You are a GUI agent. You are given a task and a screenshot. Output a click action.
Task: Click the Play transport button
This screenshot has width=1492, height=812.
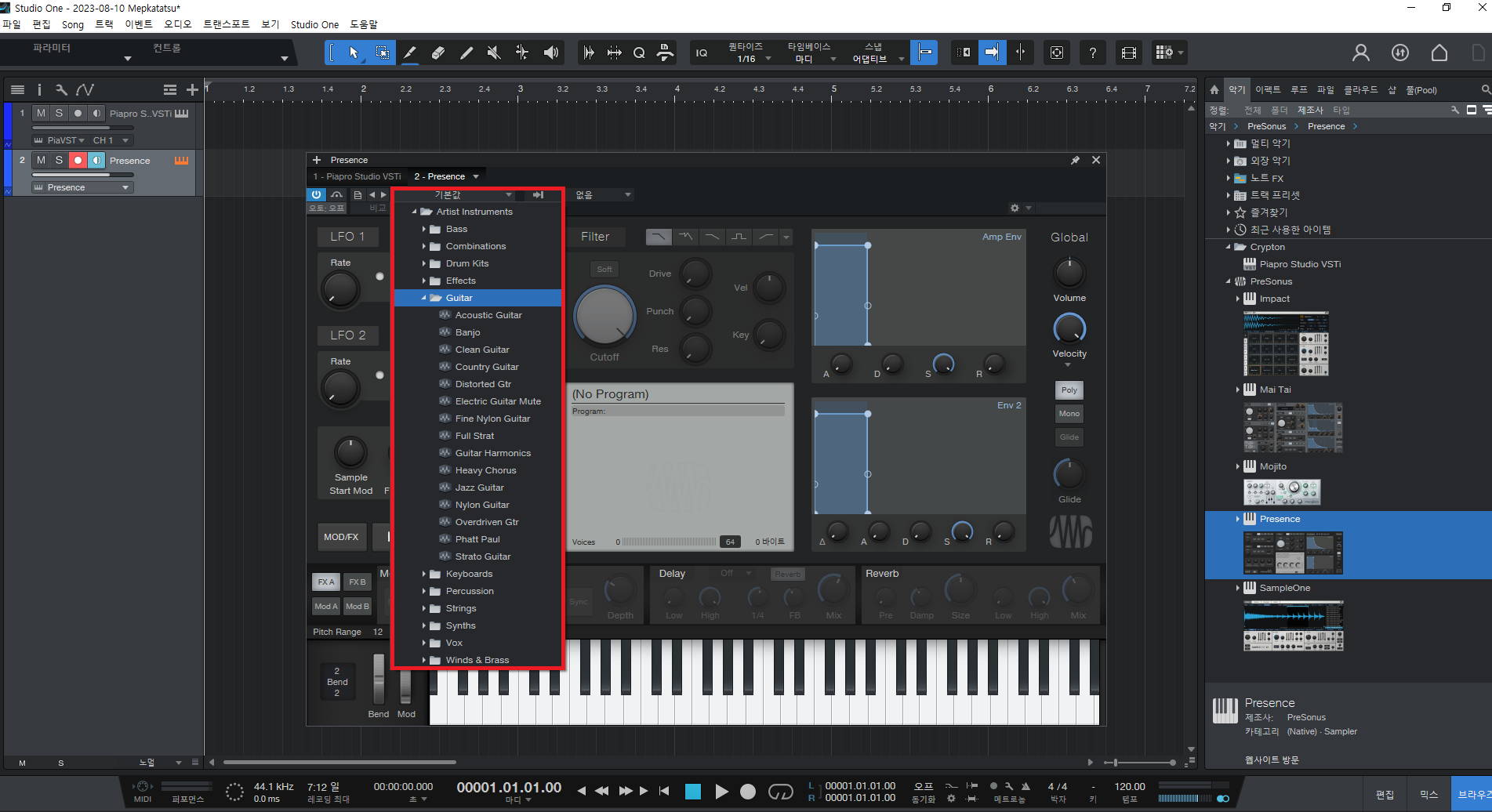point(722,792)
